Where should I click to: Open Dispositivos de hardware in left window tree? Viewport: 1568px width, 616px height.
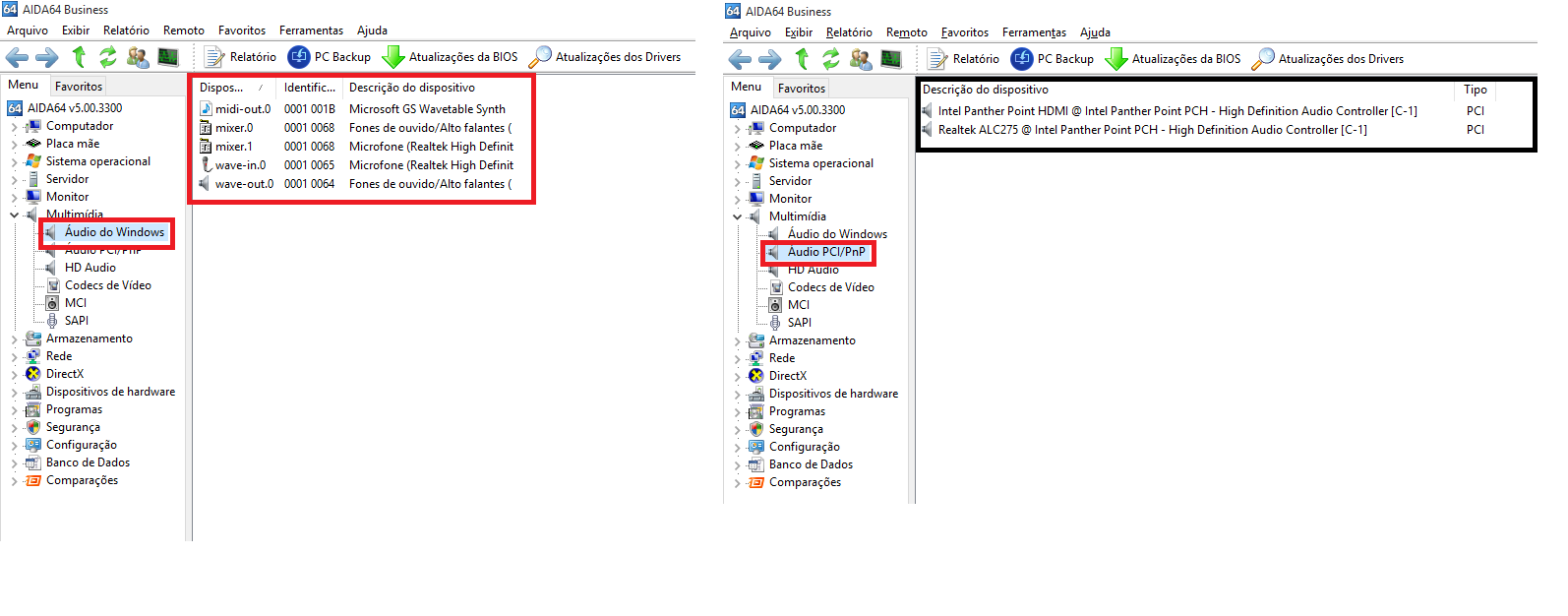pyautogui.click(x=110, y=392)
